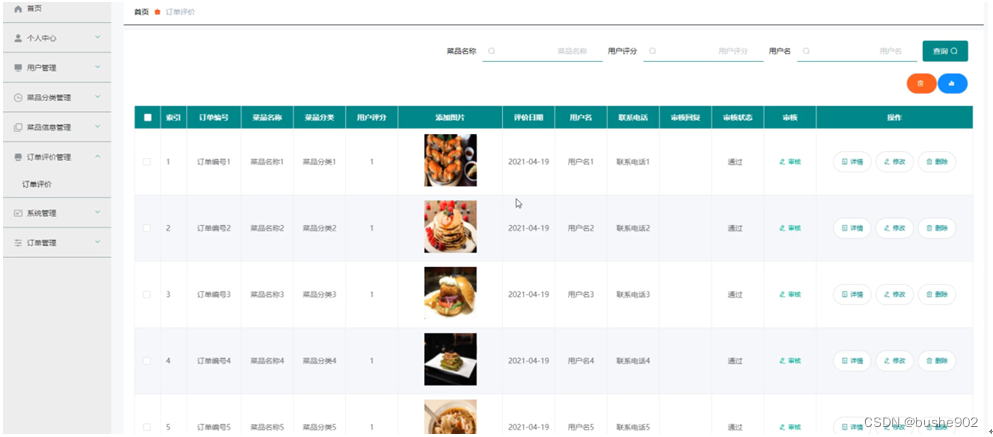Click 审核 edit icon for 订单编号2
The height and width of the screenshot is (437, 993).
pyautogui.click(x=782, y=228)
